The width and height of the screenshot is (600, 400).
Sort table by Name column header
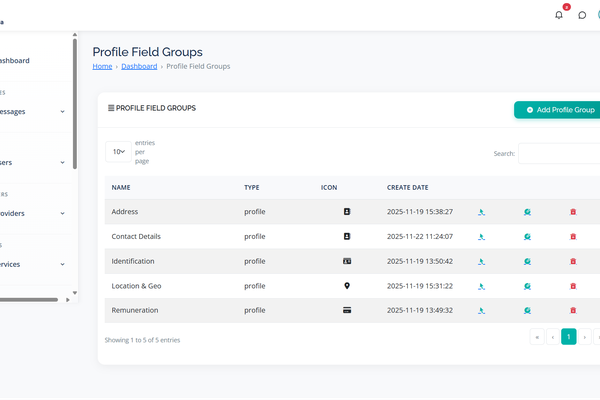coord(121,187)
